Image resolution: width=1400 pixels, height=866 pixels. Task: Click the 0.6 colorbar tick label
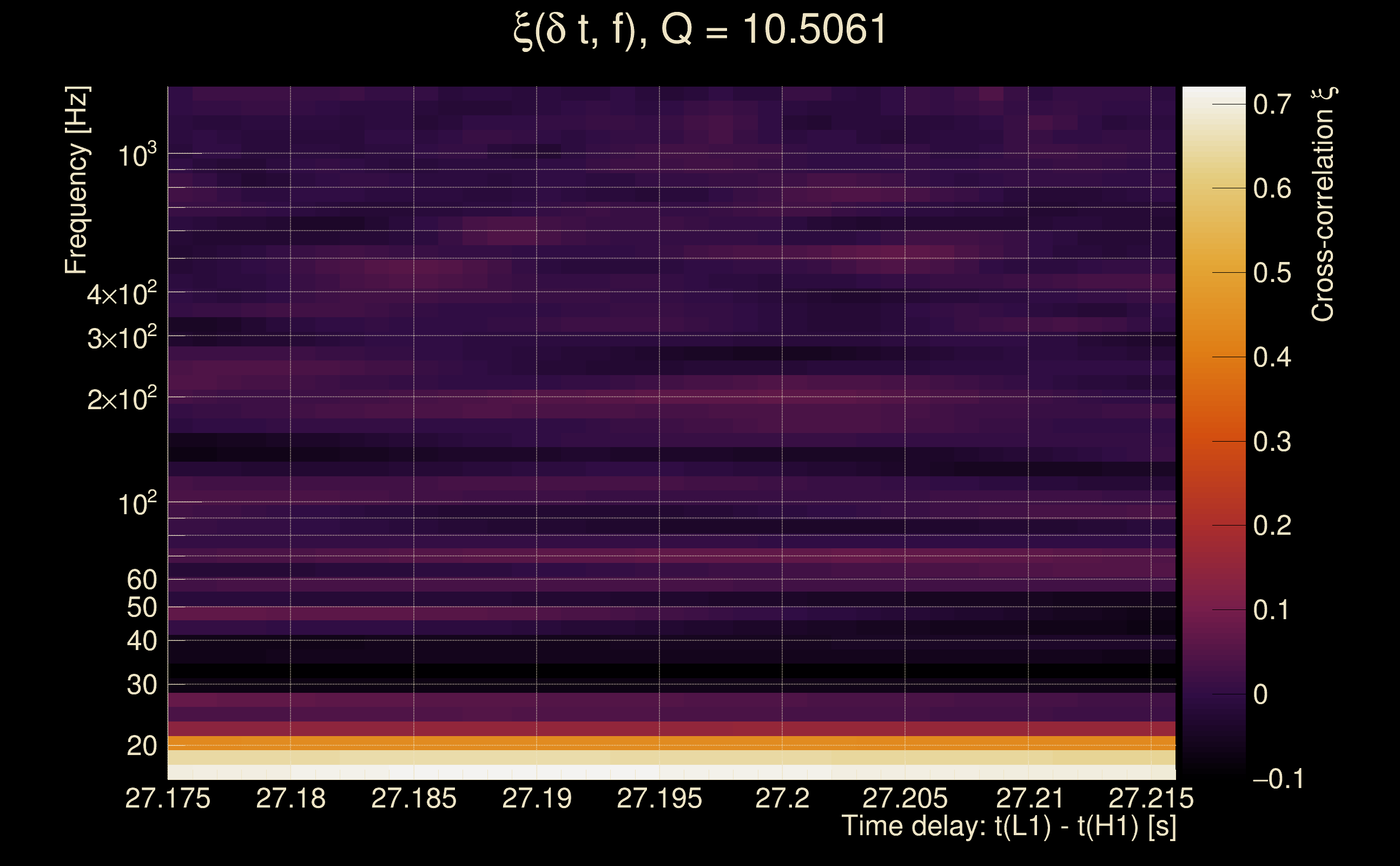tap(1272, 188)
